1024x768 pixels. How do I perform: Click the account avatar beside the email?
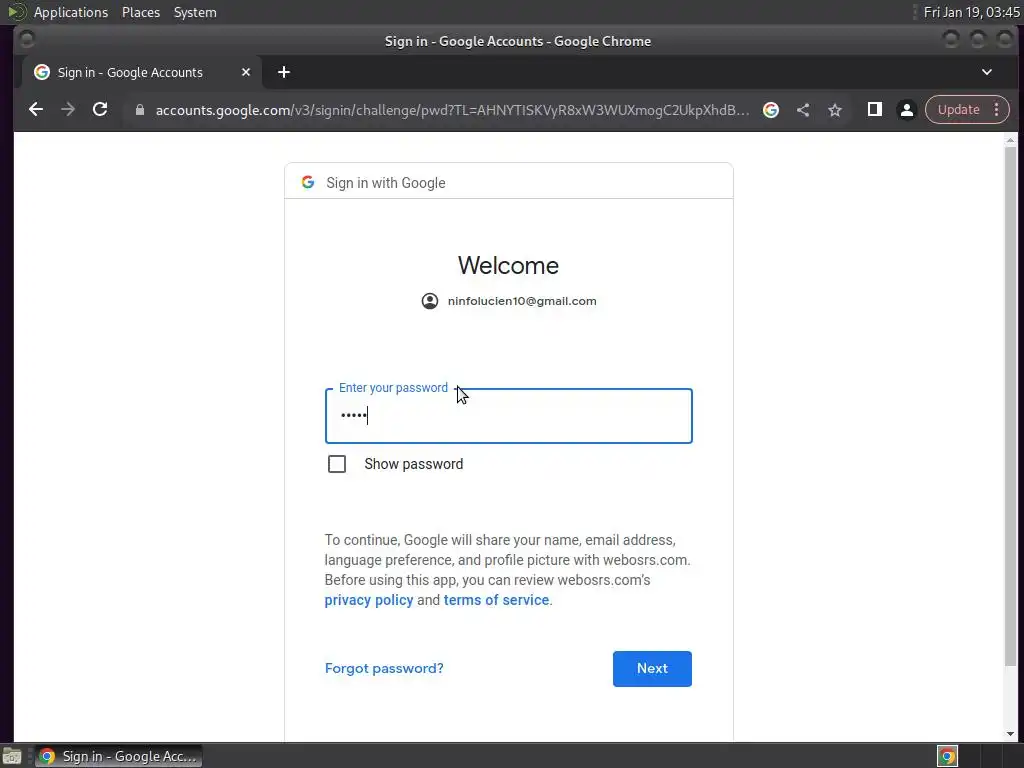(x=430, y=301)
